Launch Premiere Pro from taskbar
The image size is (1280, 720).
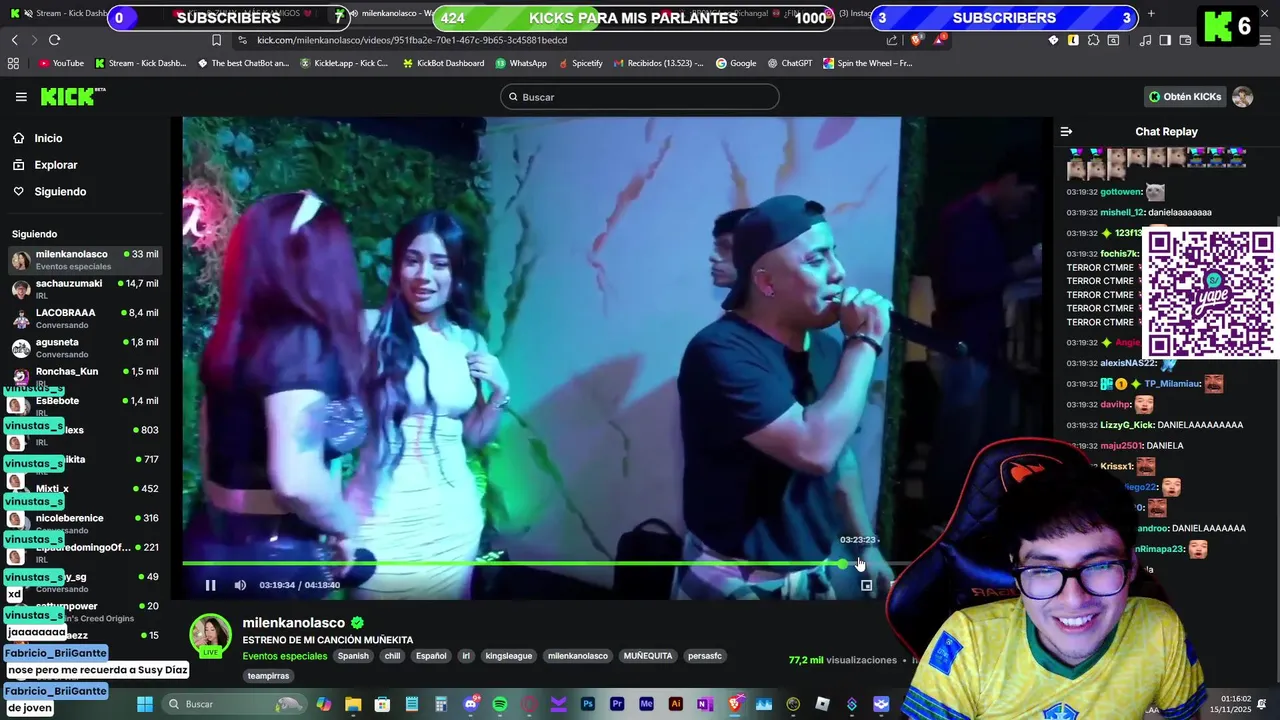(x=617, y=704)
